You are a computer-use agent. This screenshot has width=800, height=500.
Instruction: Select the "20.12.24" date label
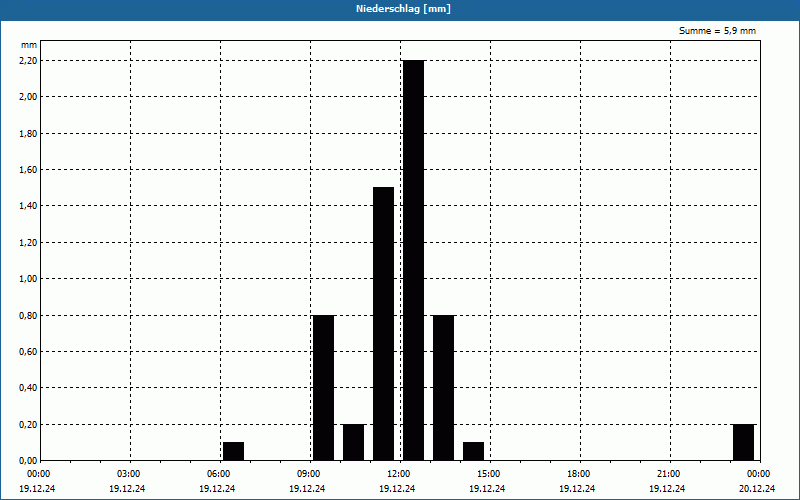tap(757, 489)
